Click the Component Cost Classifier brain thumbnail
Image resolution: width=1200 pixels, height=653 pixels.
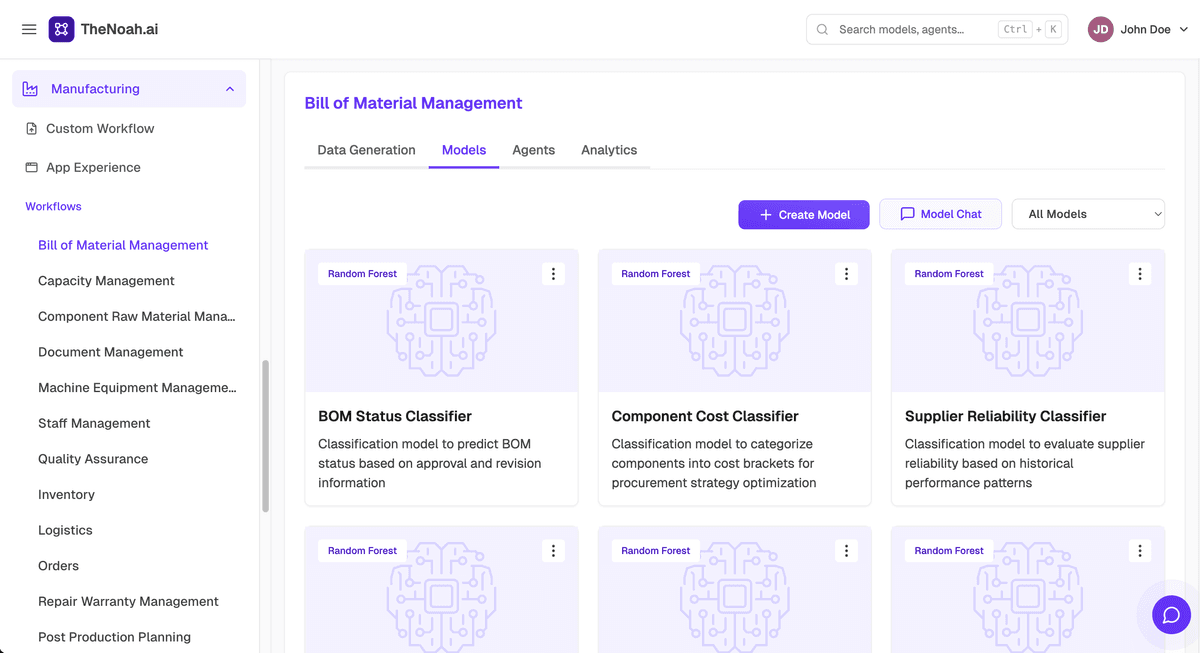pyautogui.click(x=735, y=320)
